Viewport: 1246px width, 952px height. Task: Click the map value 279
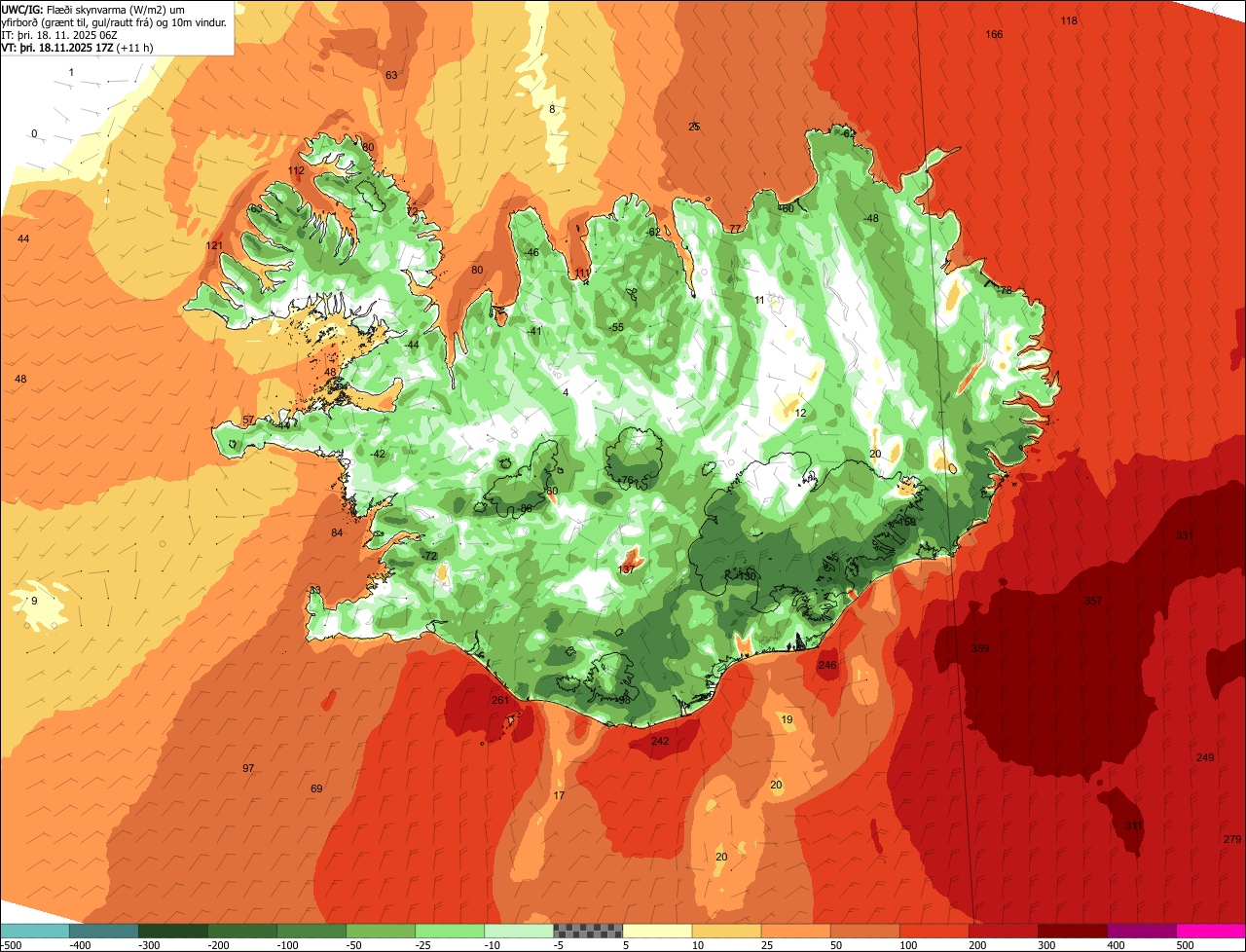pyautogui.click(x=1232, y=839)
